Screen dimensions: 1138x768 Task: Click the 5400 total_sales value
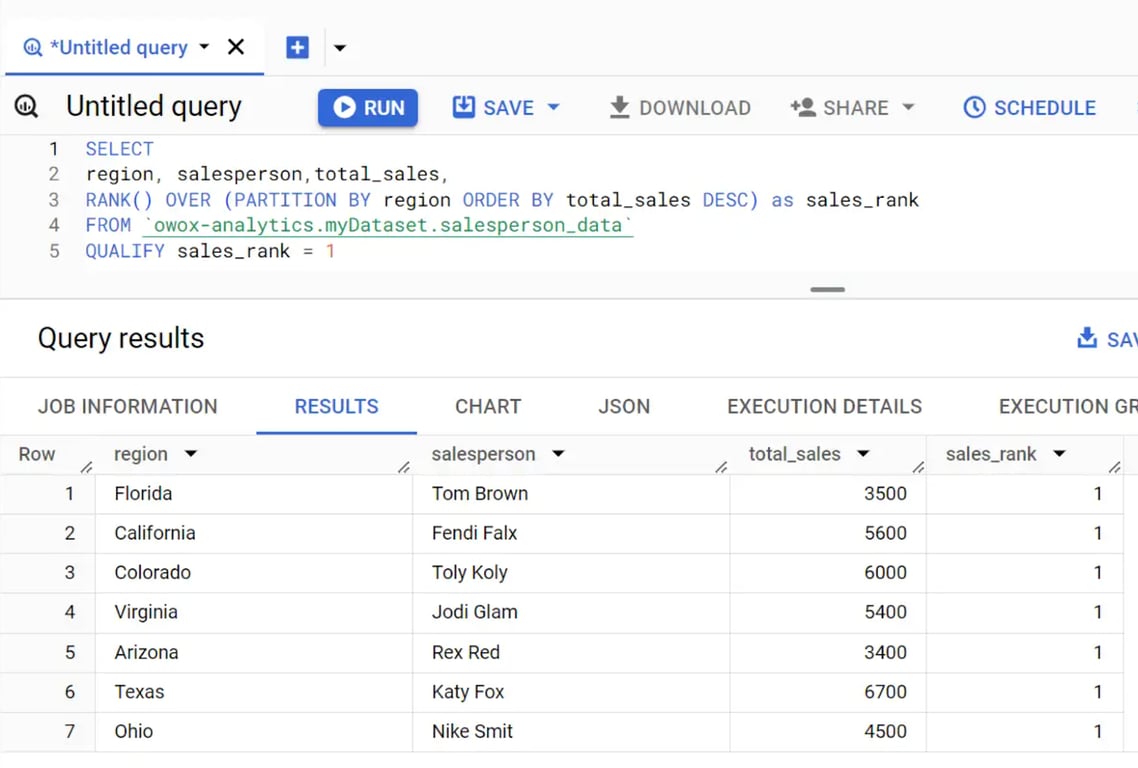(x=885, y=613)
